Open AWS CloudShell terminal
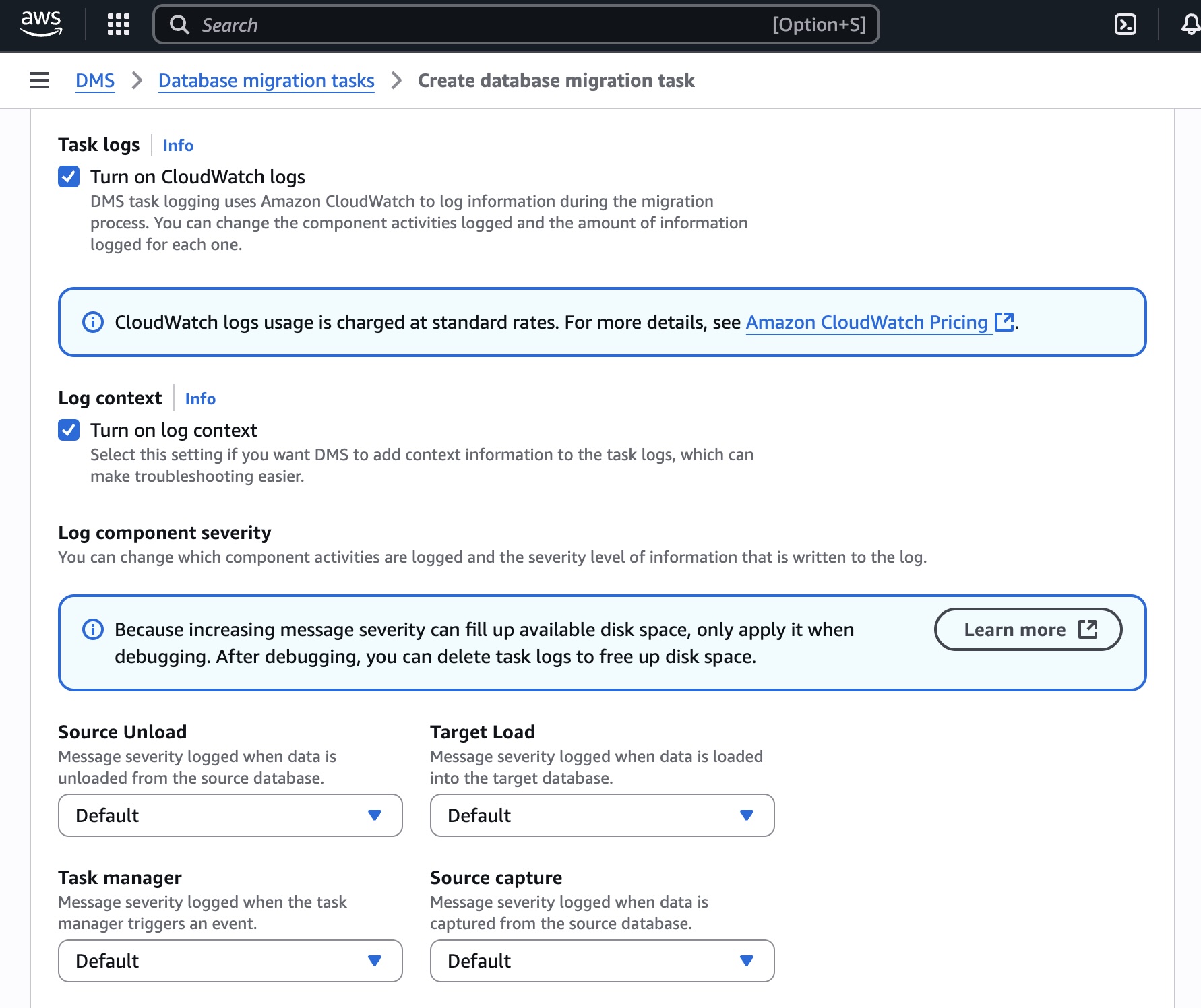Image resolution: width=1201 pixels, height=1008 pixels. pyautogui.click(x=1124, y=24)
